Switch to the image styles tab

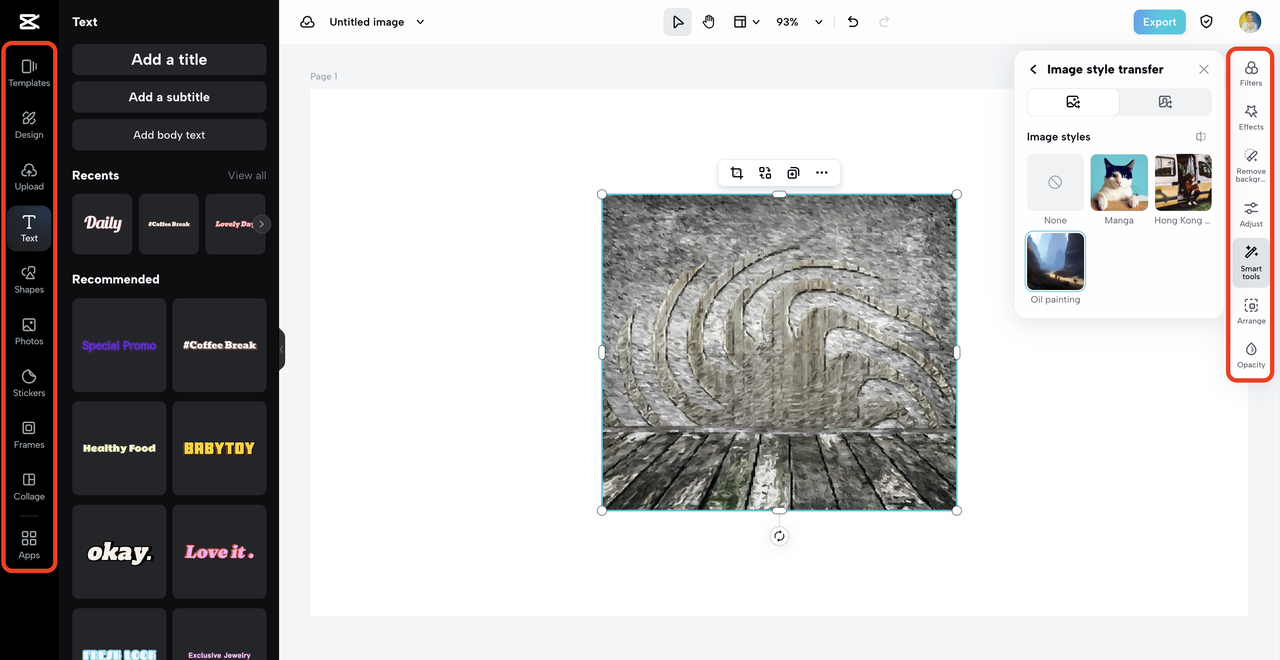coord(1073,102)
